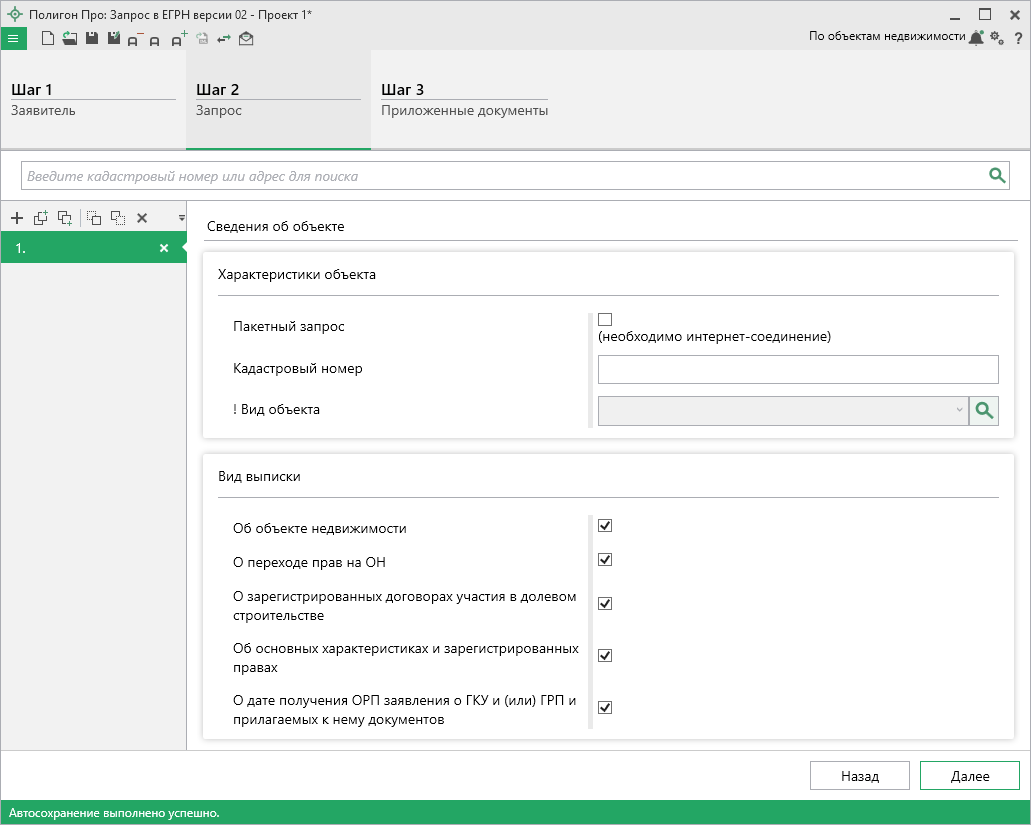Image resolution: width=1031 pixels, height=825 pixels.
Task: Open a project with the folder icon
Action: pyautogui.click(x=69, y=38)
